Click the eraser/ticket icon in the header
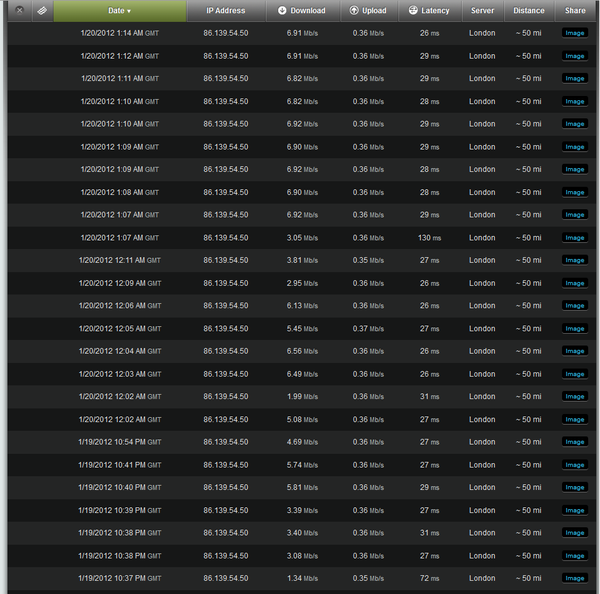This screenshot has height=594, width=600. pos(42,11)
